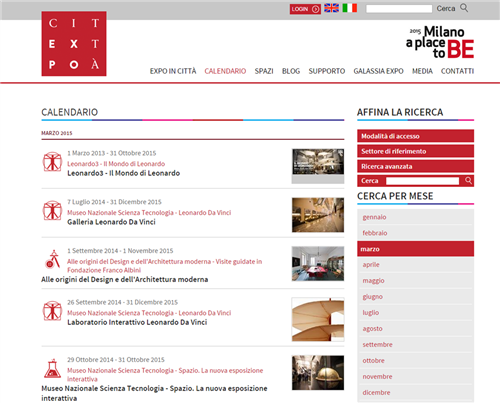Image resolution: width=500 pixels, height=403 pixels.
Task: Focus the sidebar Cerca input field
Action: click(x=422, y=181)
